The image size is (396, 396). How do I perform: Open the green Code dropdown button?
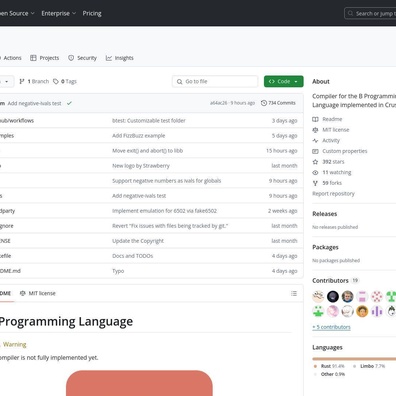284,81
